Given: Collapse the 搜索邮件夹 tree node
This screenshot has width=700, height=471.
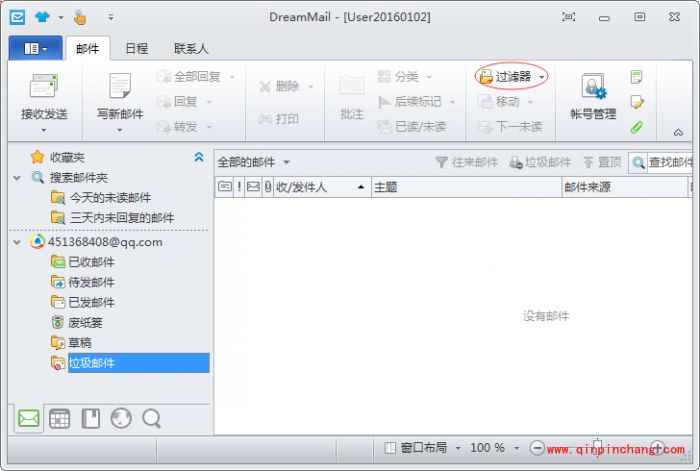Looking at the screenshot, I should click(x=17, y=178).
